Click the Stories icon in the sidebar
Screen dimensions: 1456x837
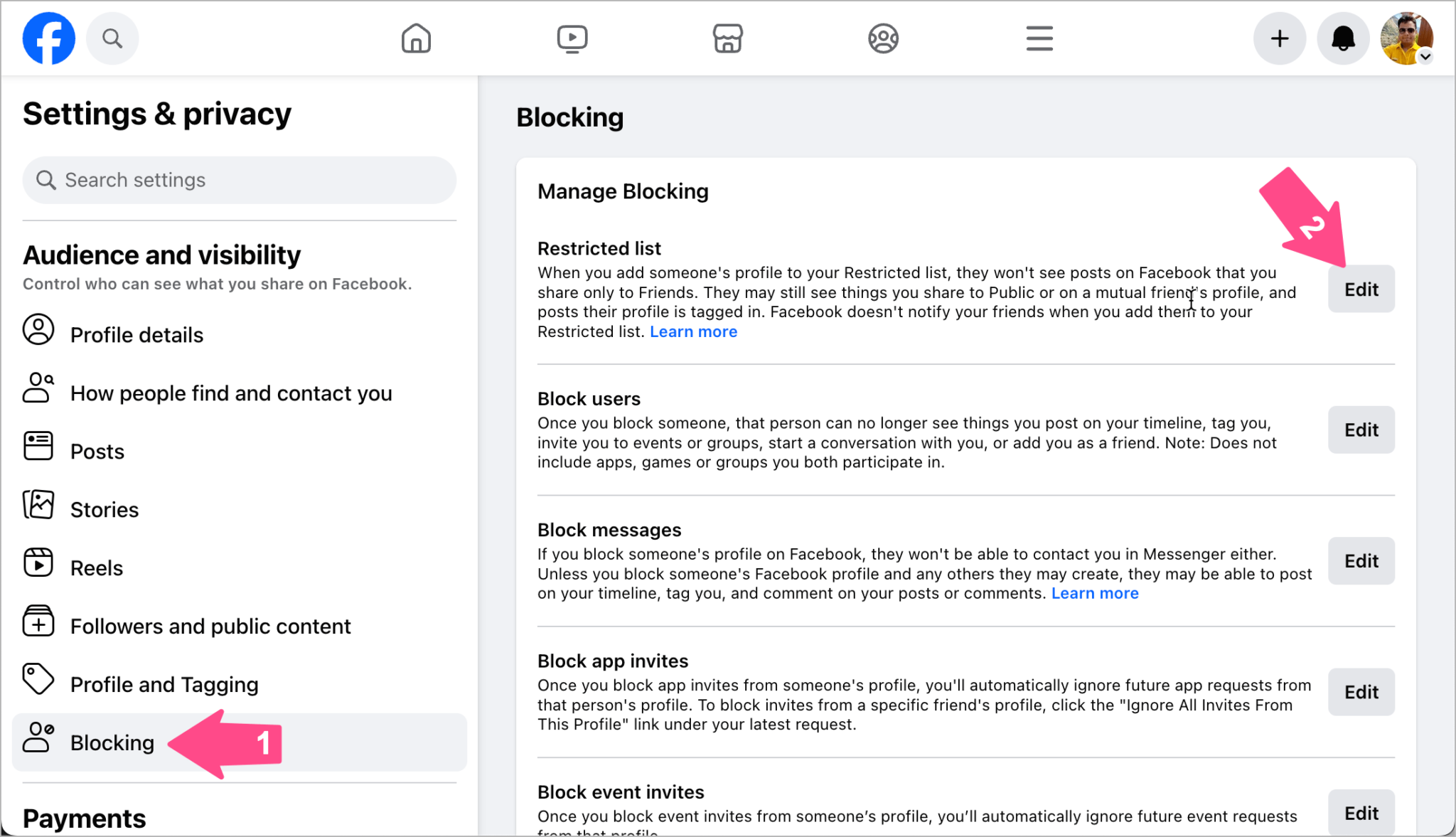[38, 505]
